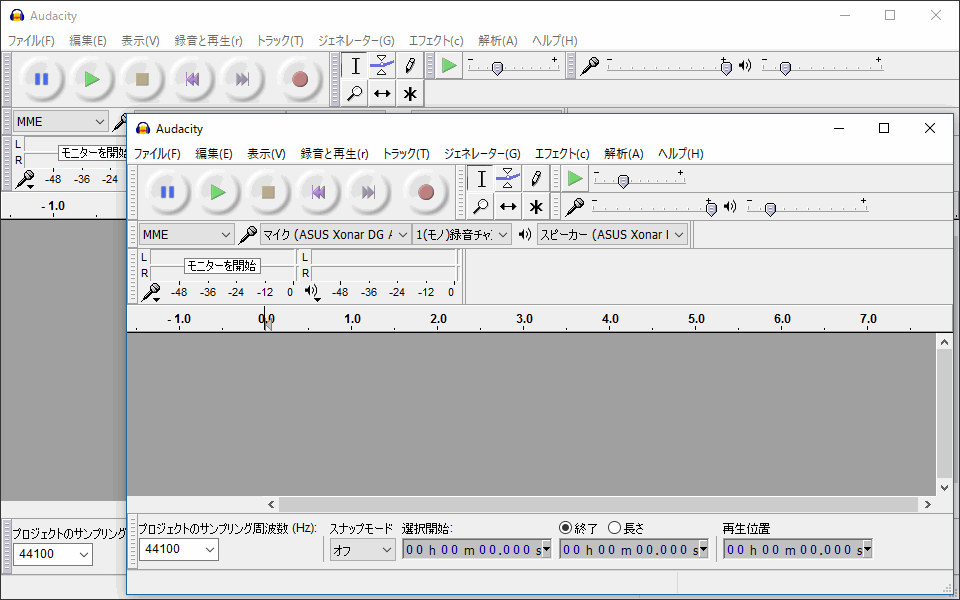
Task: Click microphone icon in front device toolbar
Action: pyautogui.click(x=247, y=234)
